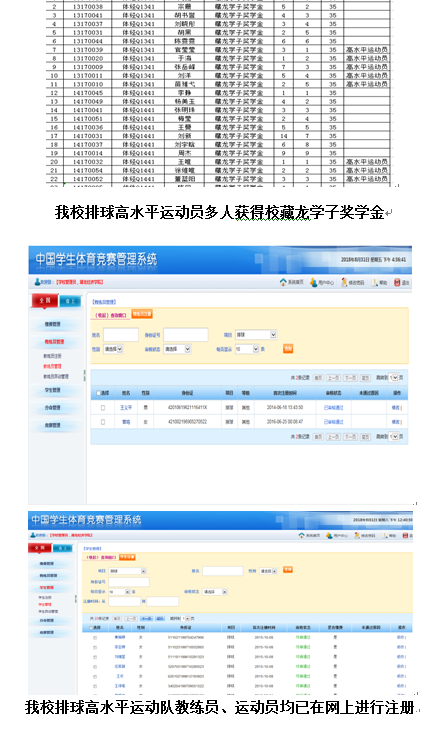Image resolution: width=443 pixels, height=729 pixels.
Task: Open 用户中心 icon on coach management page
Action: [x=314, y=282]
